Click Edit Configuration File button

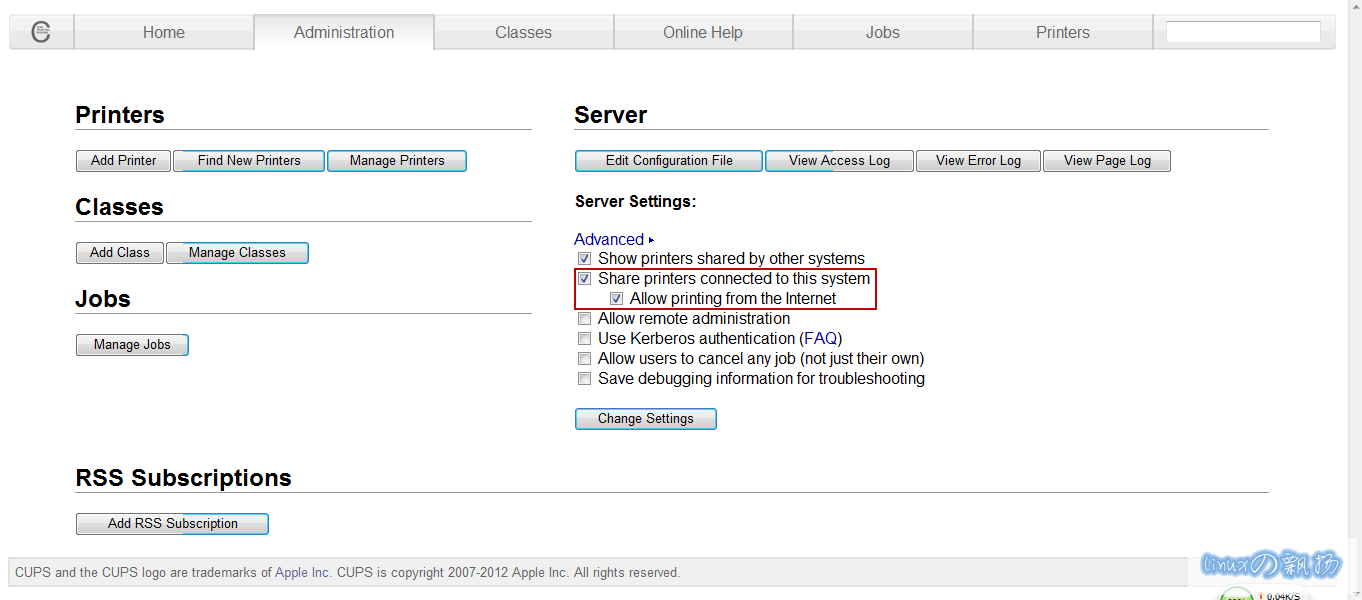point(669,161)
